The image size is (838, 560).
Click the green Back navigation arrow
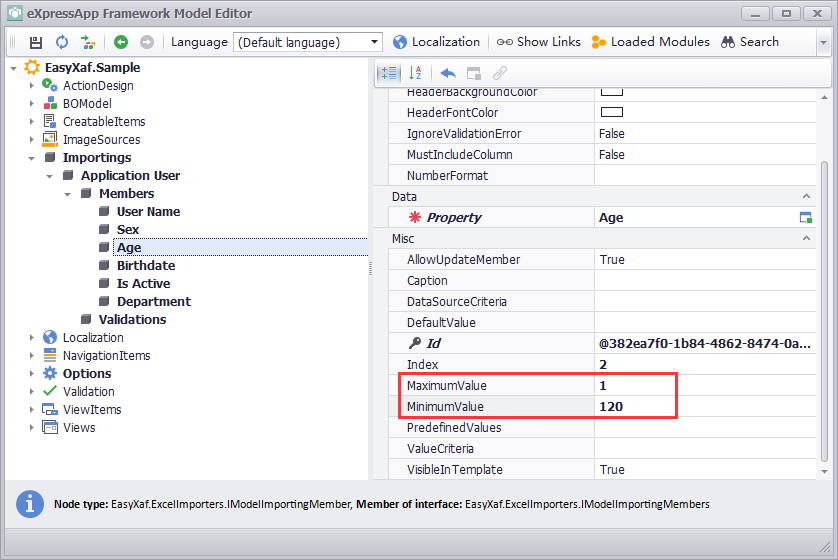tap(121, 42)
